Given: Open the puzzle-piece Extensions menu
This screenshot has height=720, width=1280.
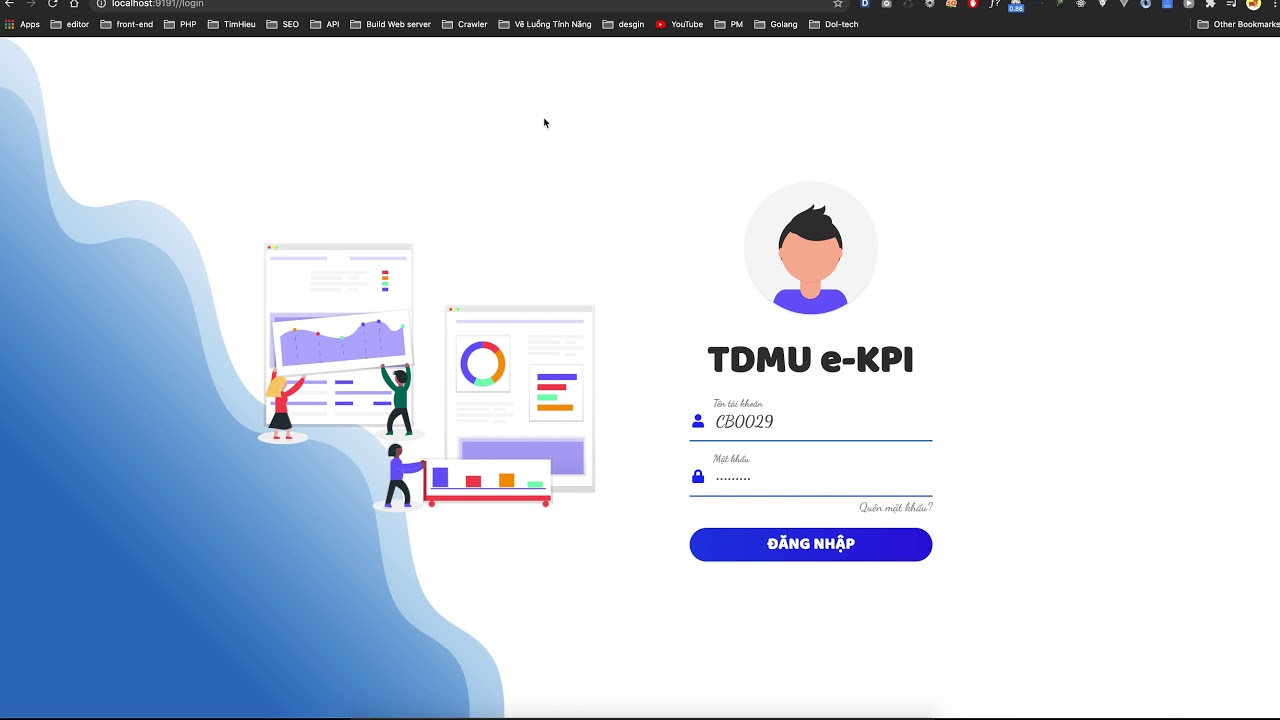Looking at the screenshot, I should pyautogui.click(x=1210, y=4).
